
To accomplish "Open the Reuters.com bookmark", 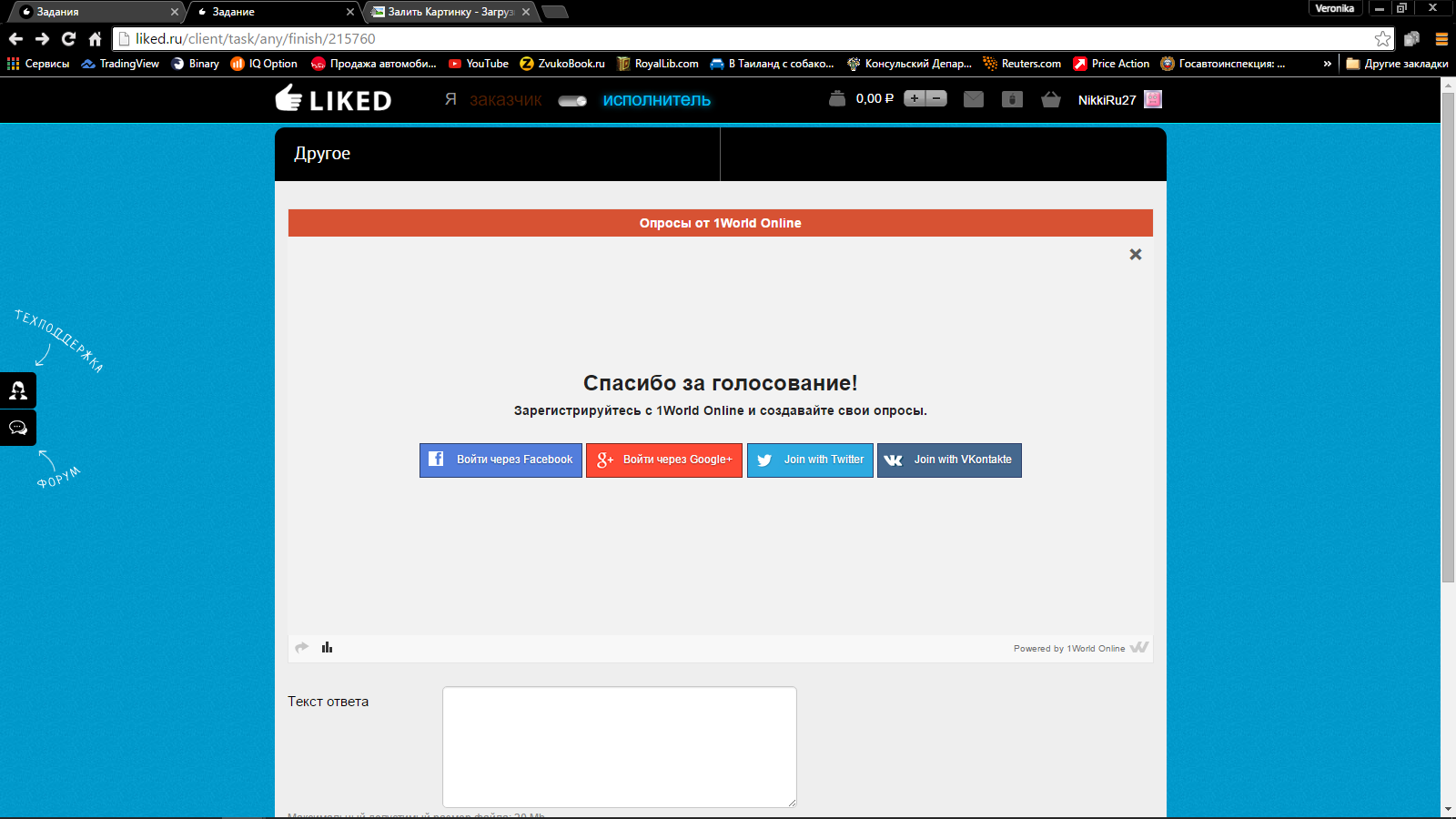I will [1022, 64].
